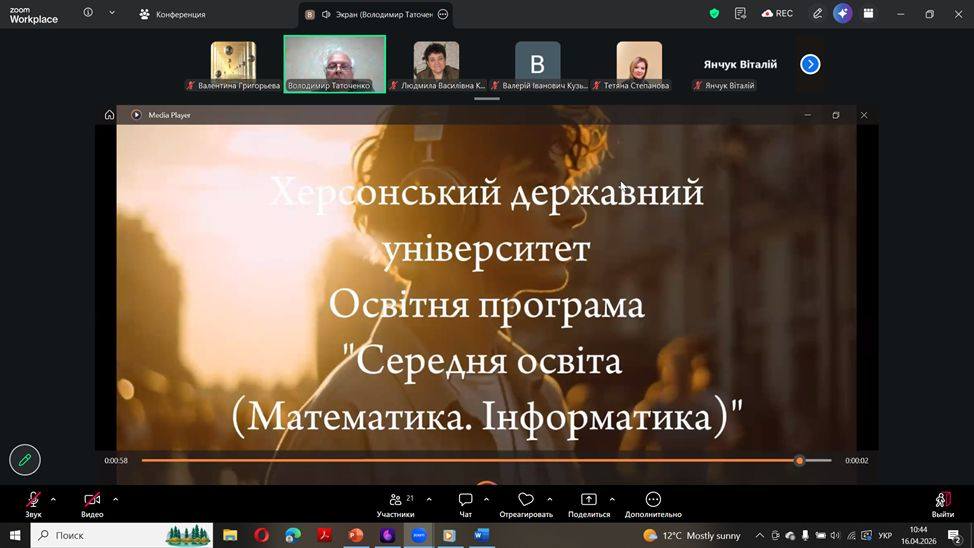Viewport: 974px width, 548px height.
Task: Select Тетяна Степанова participant thumbnail
Action: [639, 65]
